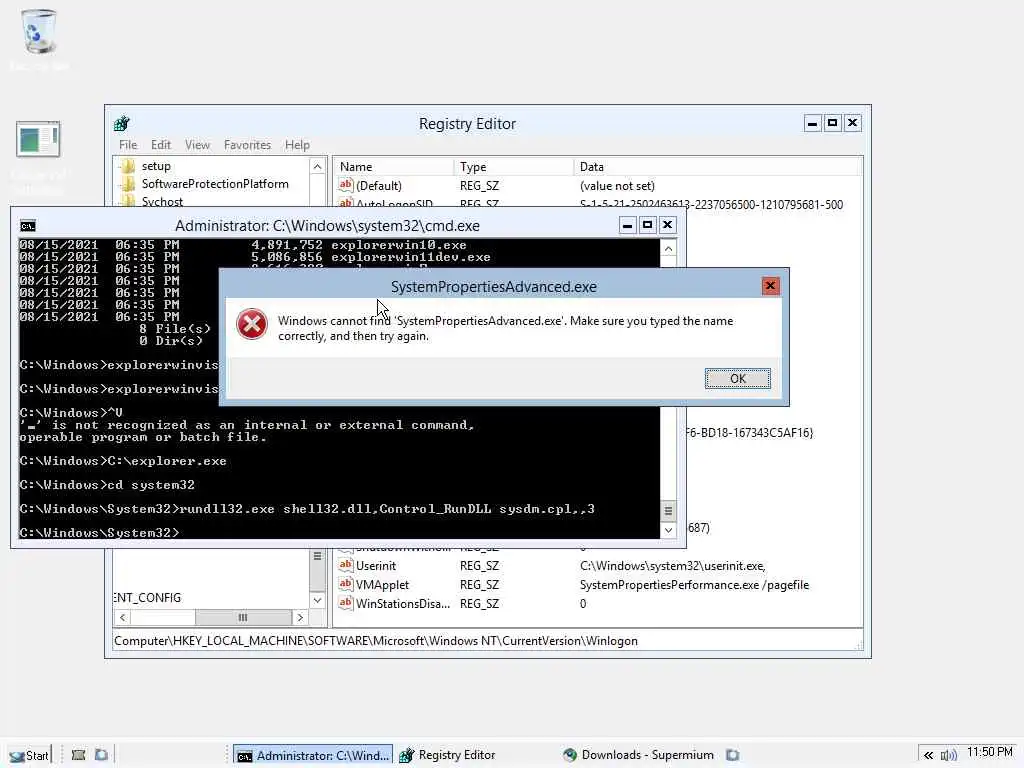1024x768 pixels.
Task: Click the cmd window scrollbar thumb
Action: coord(668,511)
